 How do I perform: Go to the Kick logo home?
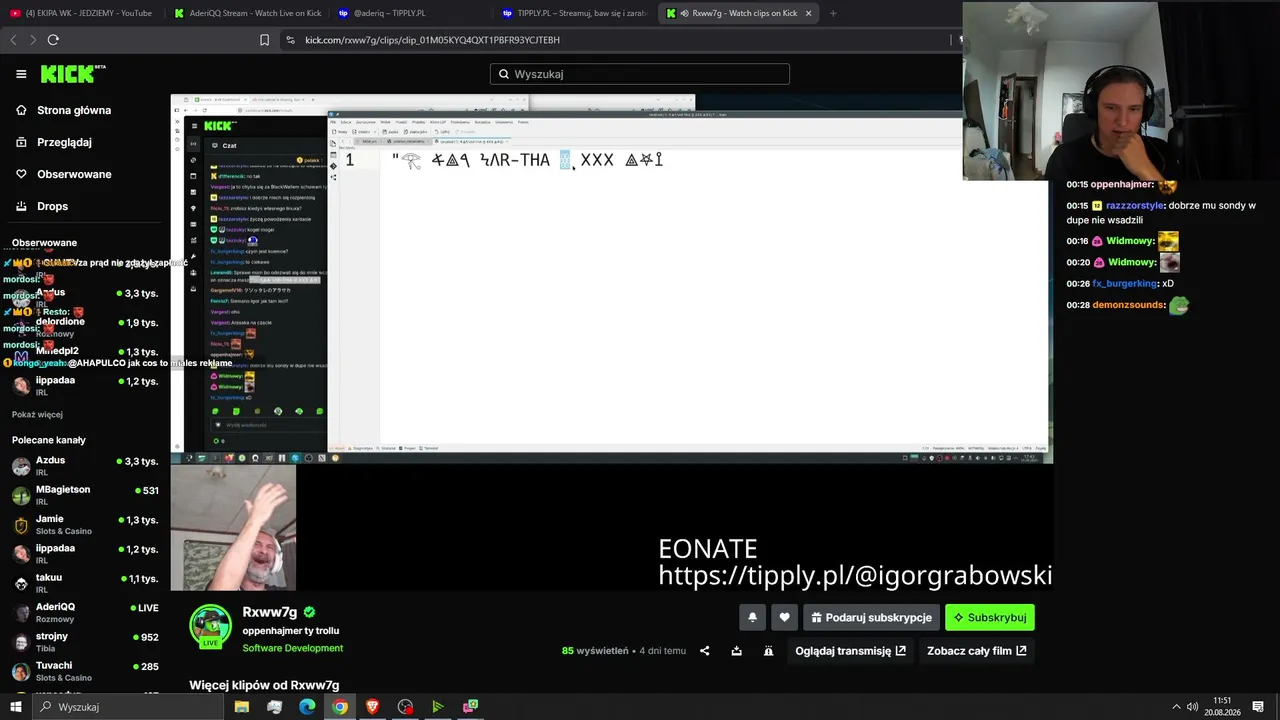[x=73, y=74]
